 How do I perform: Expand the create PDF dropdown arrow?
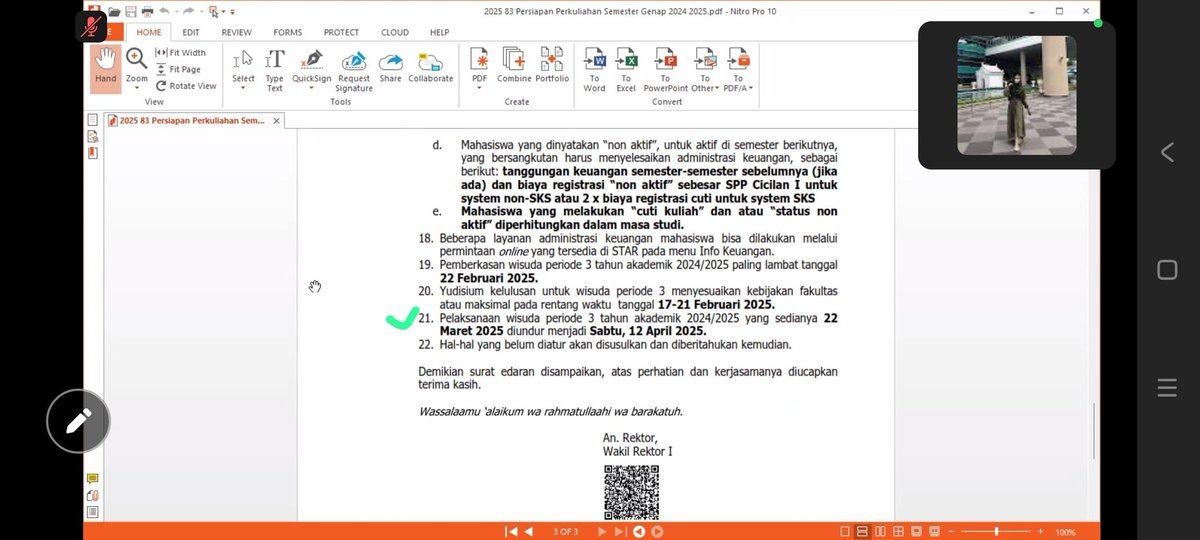[480, 88]
